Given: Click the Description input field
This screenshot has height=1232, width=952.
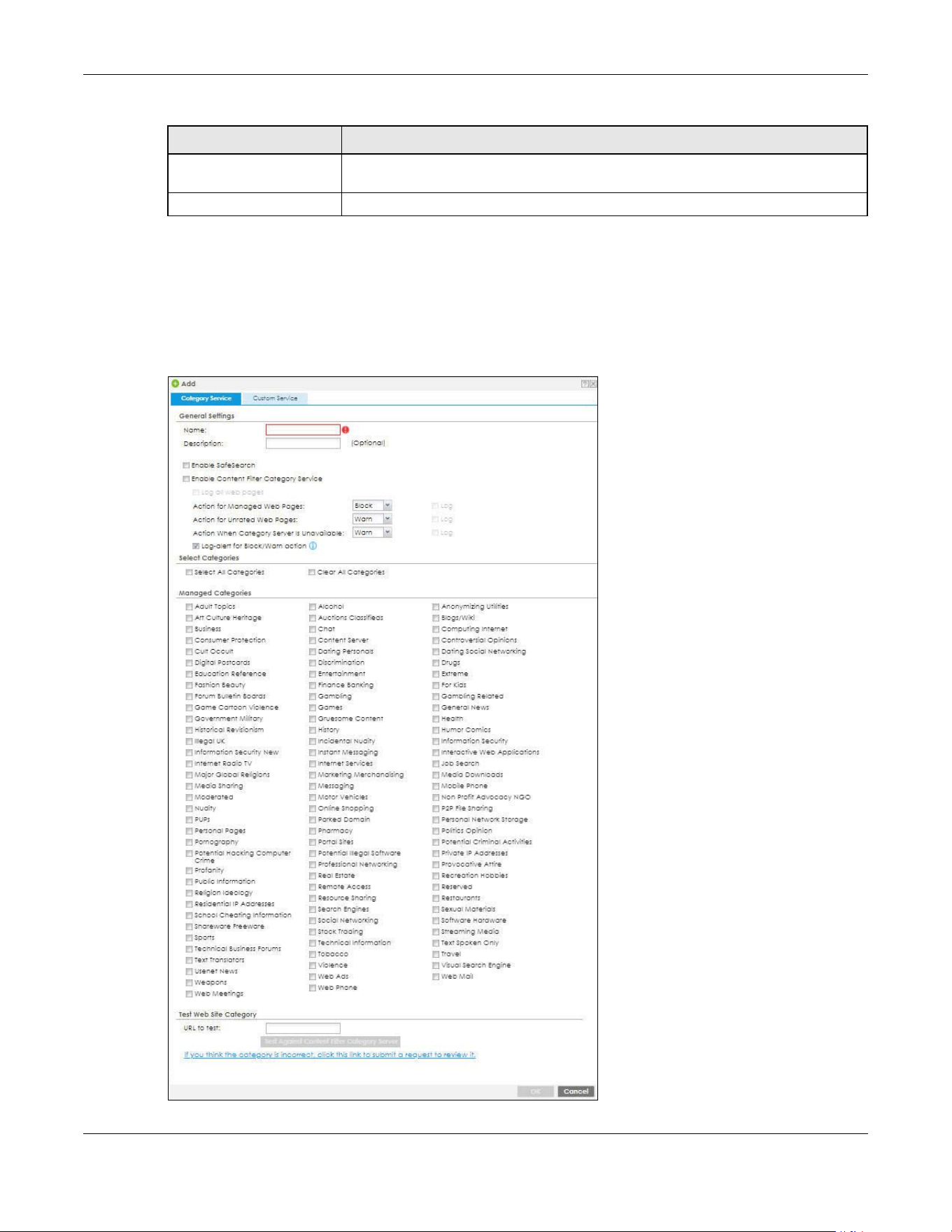Looking at the screenshot, I should pyautogui.click(x=303, y=443).
